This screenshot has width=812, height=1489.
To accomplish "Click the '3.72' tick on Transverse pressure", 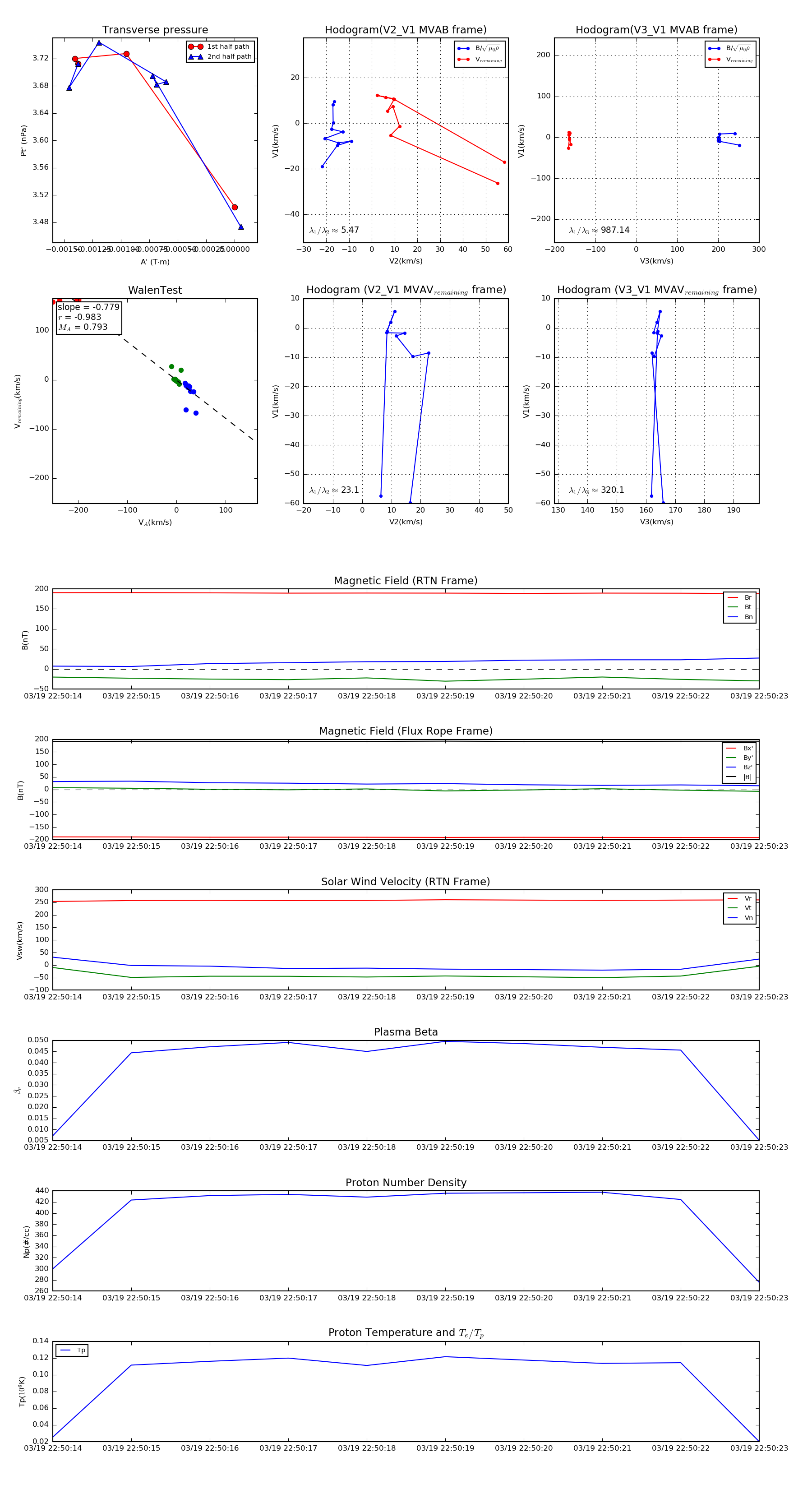I will (x=41, y=58).
